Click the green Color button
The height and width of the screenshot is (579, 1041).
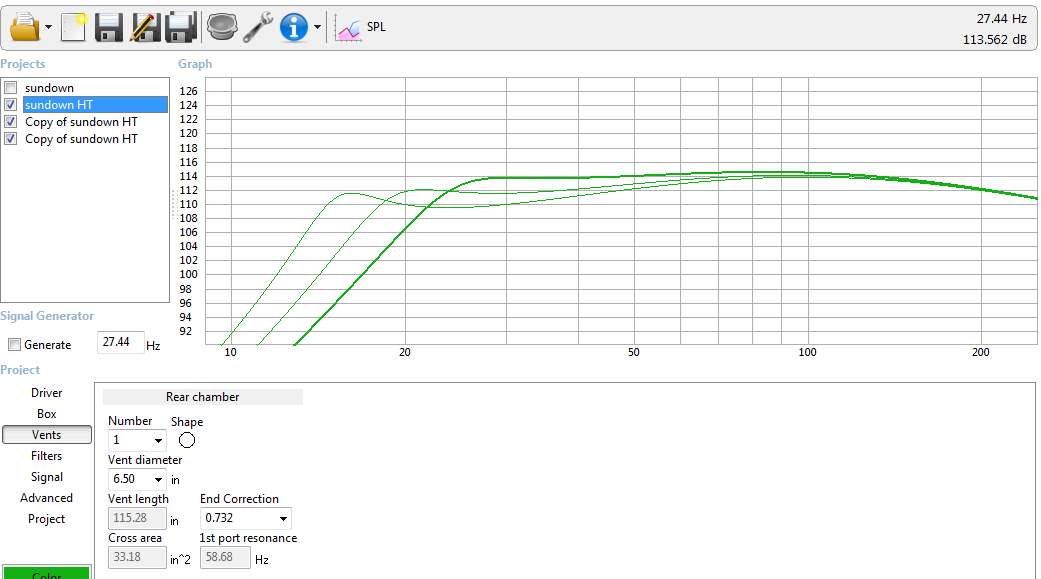pyautogui.click(x=46, y=572)
